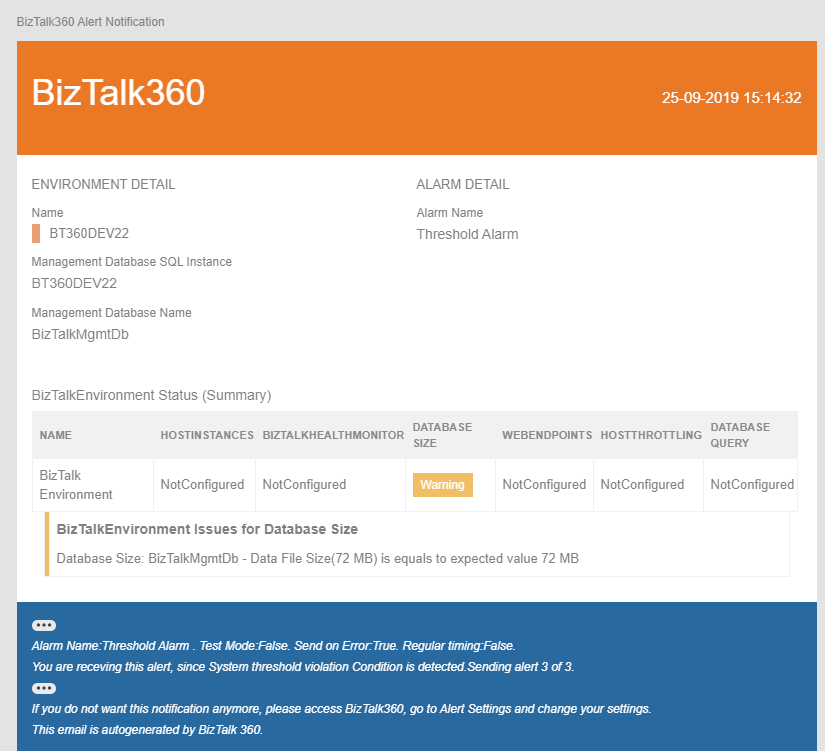Click the ALARM DETAIL heading
Screen dimensions: 825x756
tap(462, 184)
